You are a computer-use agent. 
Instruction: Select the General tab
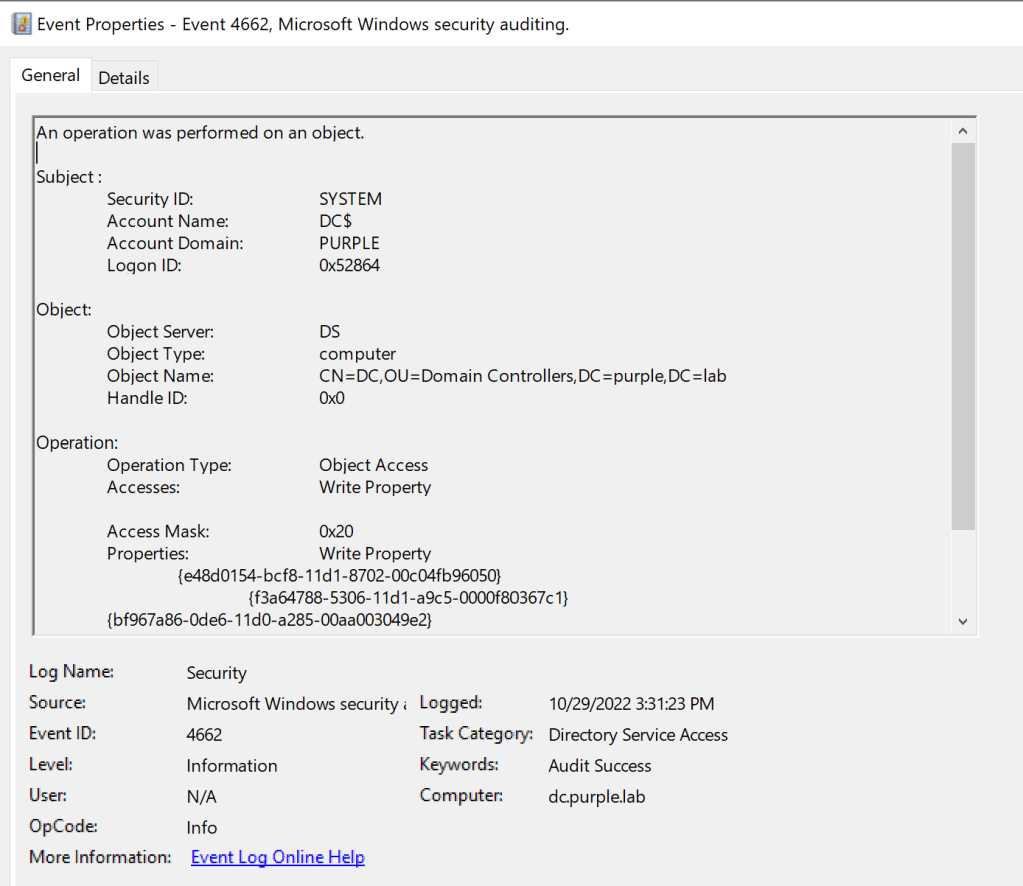(50, 75)
